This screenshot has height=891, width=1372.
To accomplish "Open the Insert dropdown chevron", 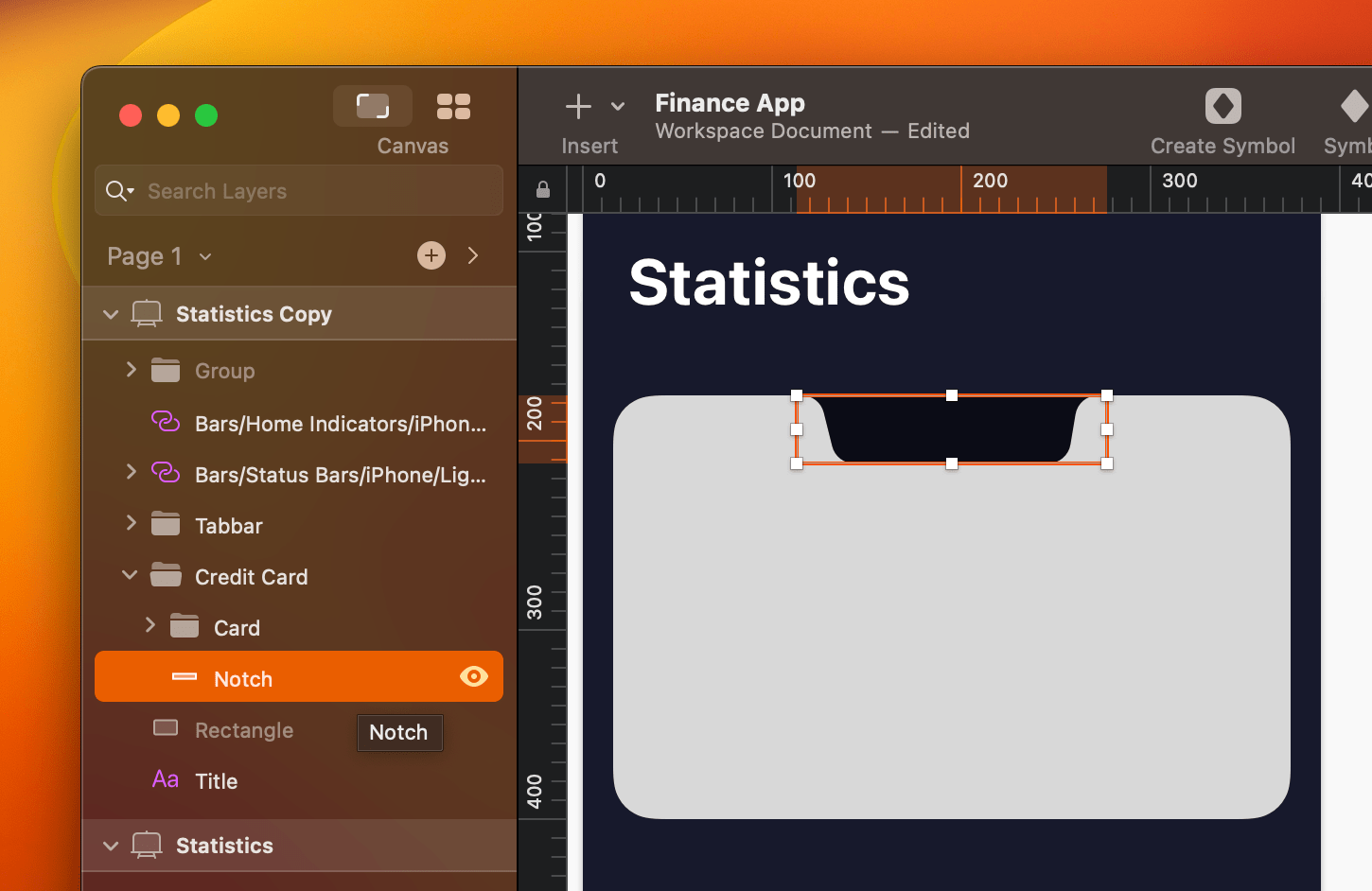I will [x=618, y=106].
